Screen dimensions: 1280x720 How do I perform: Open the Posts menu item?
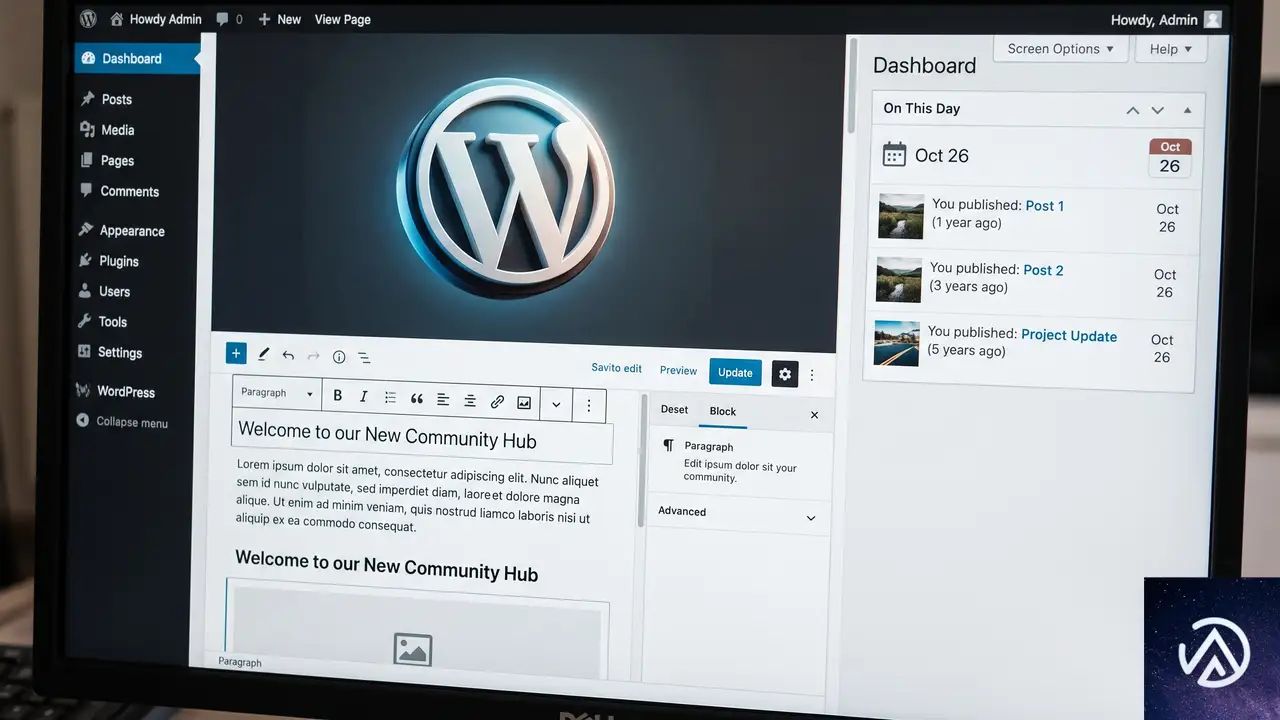coord(106,99)
